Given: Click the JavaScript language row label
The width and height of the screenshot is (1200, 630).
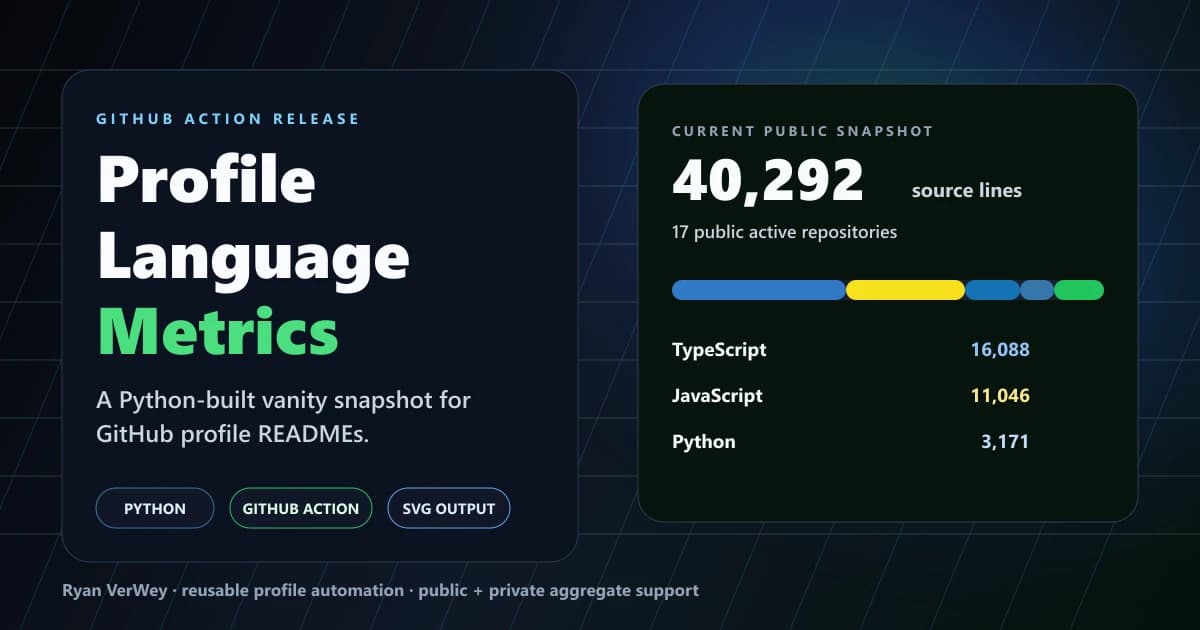Looking at the screenshot, I should pos(717,395).
